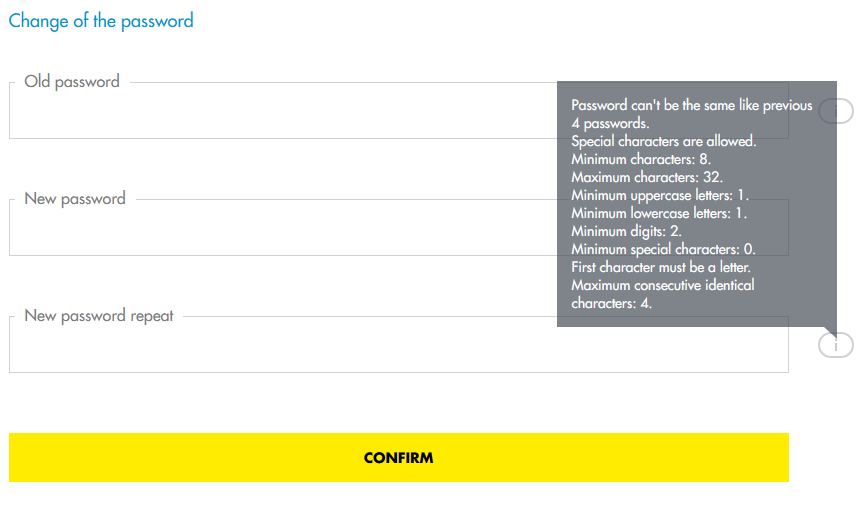Screen dimensions: 863x508
Task: Click the info icon beside Old password
Action: tap(836, 111)
